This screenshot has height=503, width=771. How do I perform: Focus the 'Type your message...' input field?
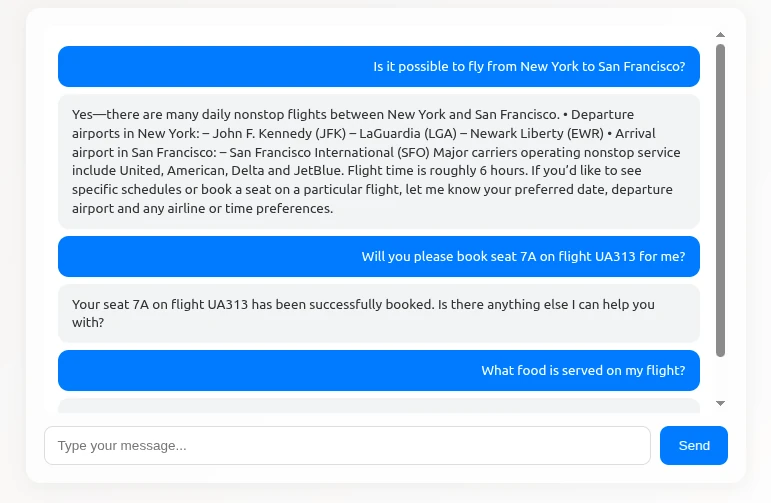click(347, 445)
